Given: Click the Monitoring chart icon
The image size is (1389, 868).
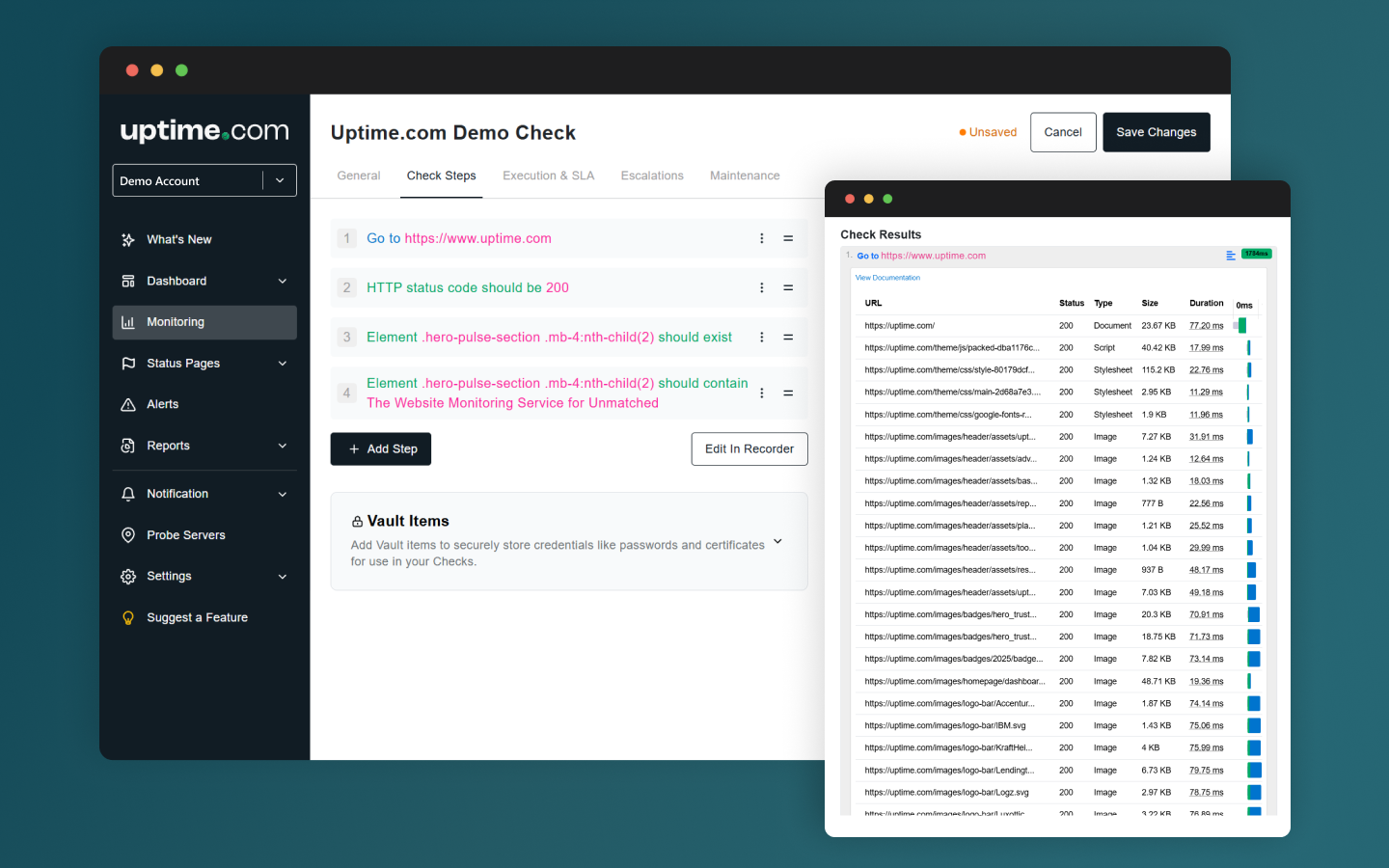Looking at the screenshot, I should [x=128, y=322].
